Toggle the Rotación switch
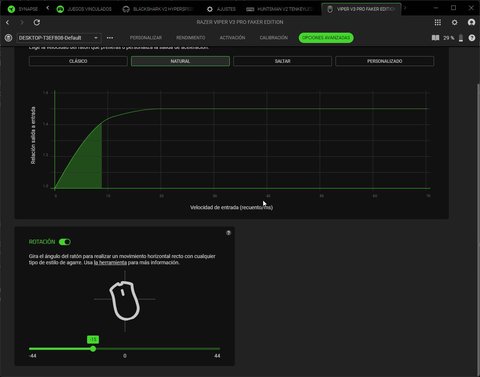480x377 pixels. (x=65, y=242)
